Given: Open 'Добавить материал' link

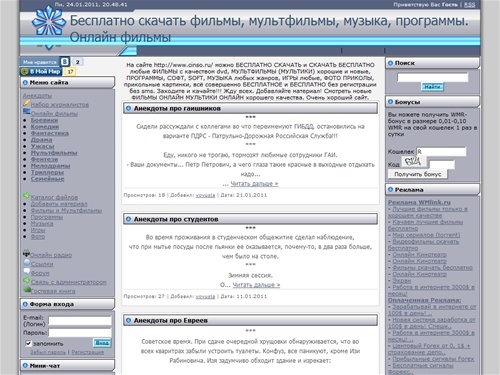Looking at the screenshot, I should click(59, 204).
